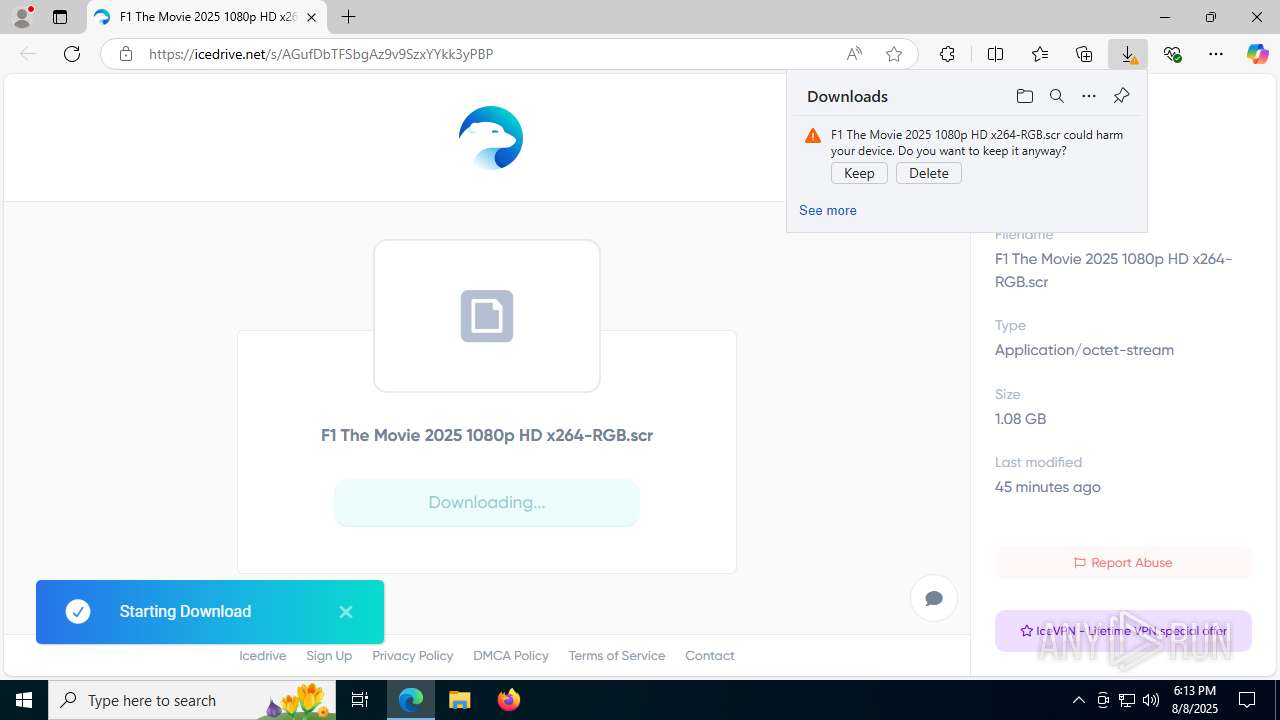Open Contact footer link

[710, 656]
